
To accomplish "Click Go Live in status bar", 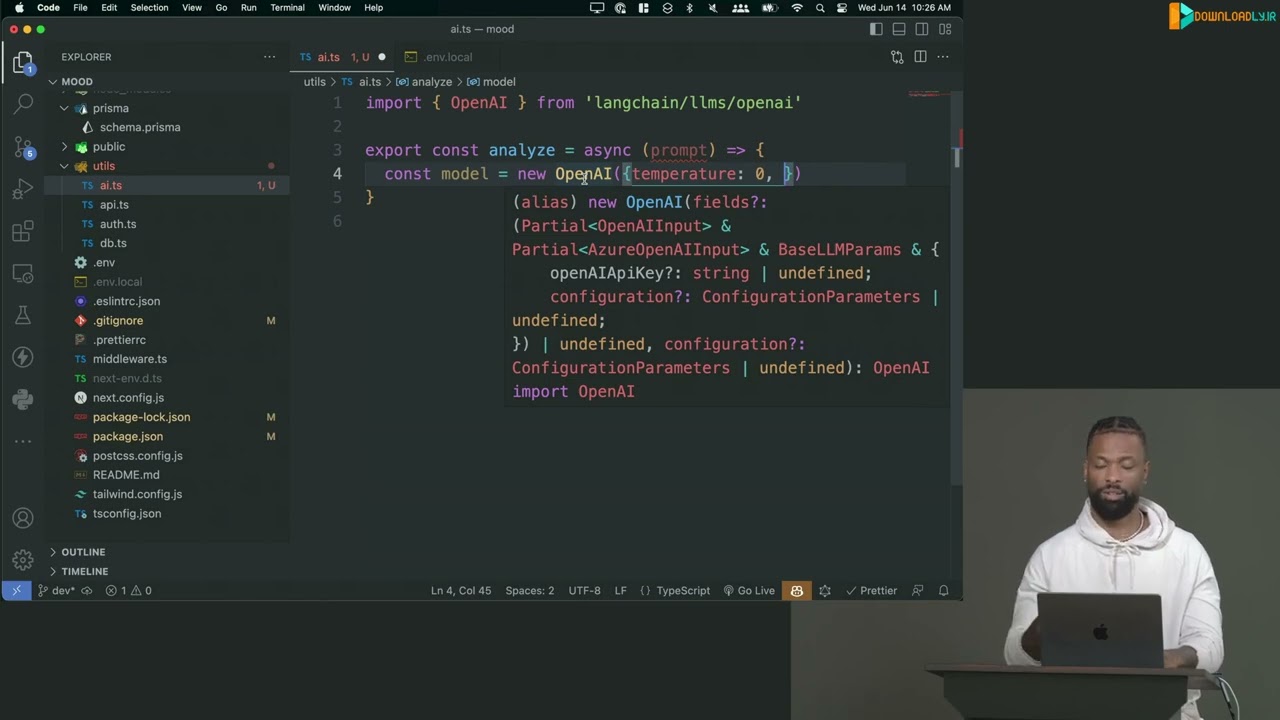I will click(x=748, y=591).
